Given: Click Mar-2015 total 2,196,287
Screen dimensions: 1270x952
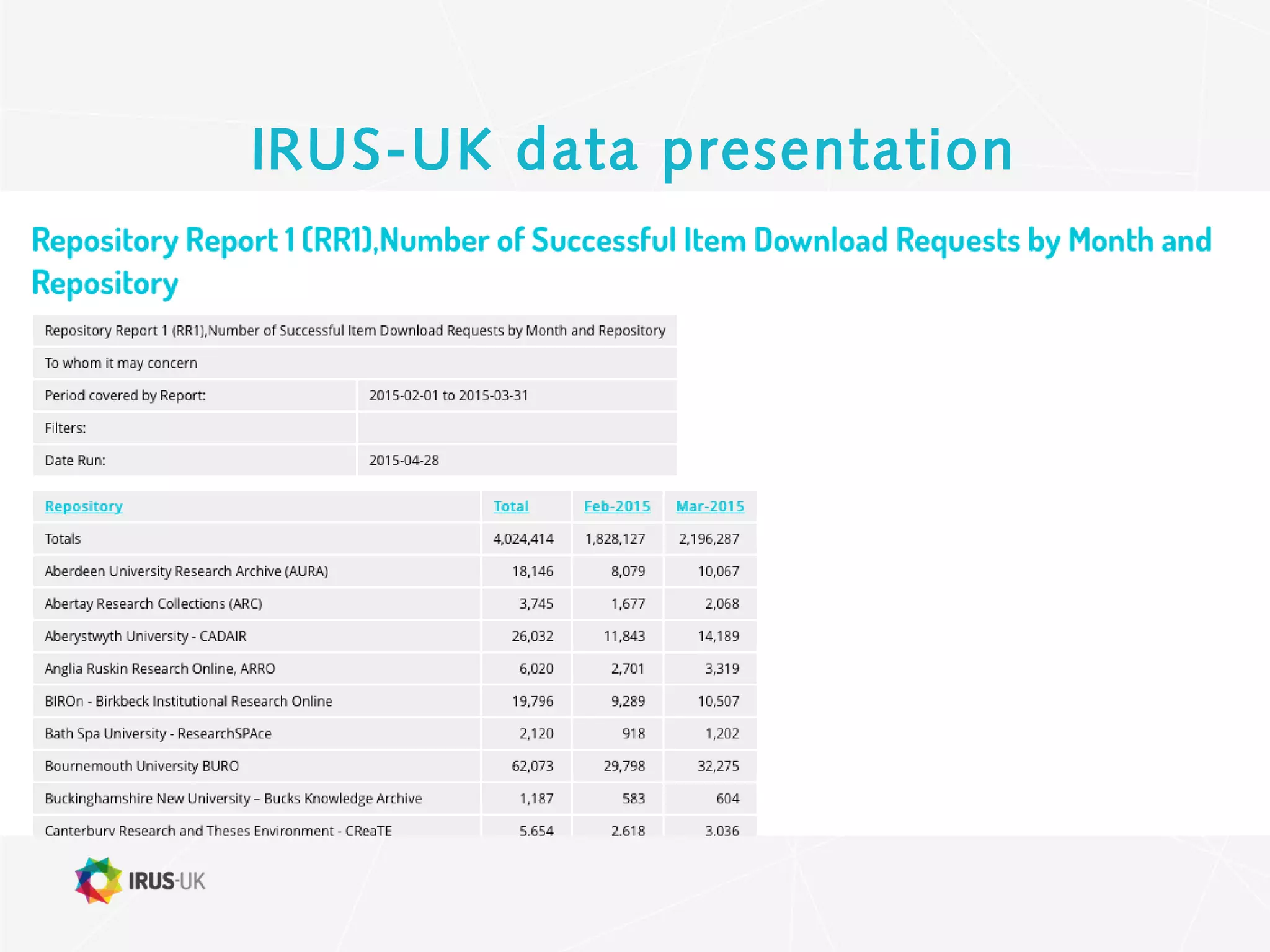Looking at the screenshot, I should coord(709,539).
